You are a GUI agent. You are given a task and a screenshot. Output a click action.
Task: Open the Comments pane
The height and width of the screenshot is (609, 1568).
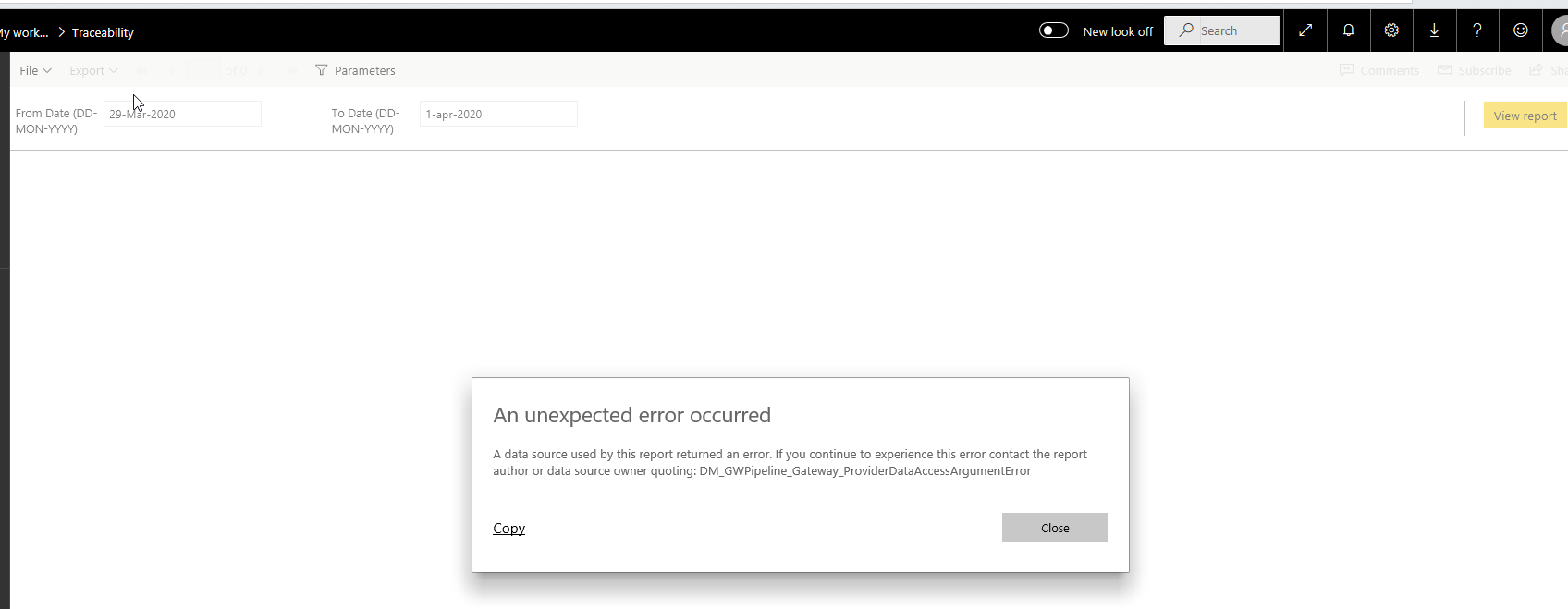pos(1379,70)
